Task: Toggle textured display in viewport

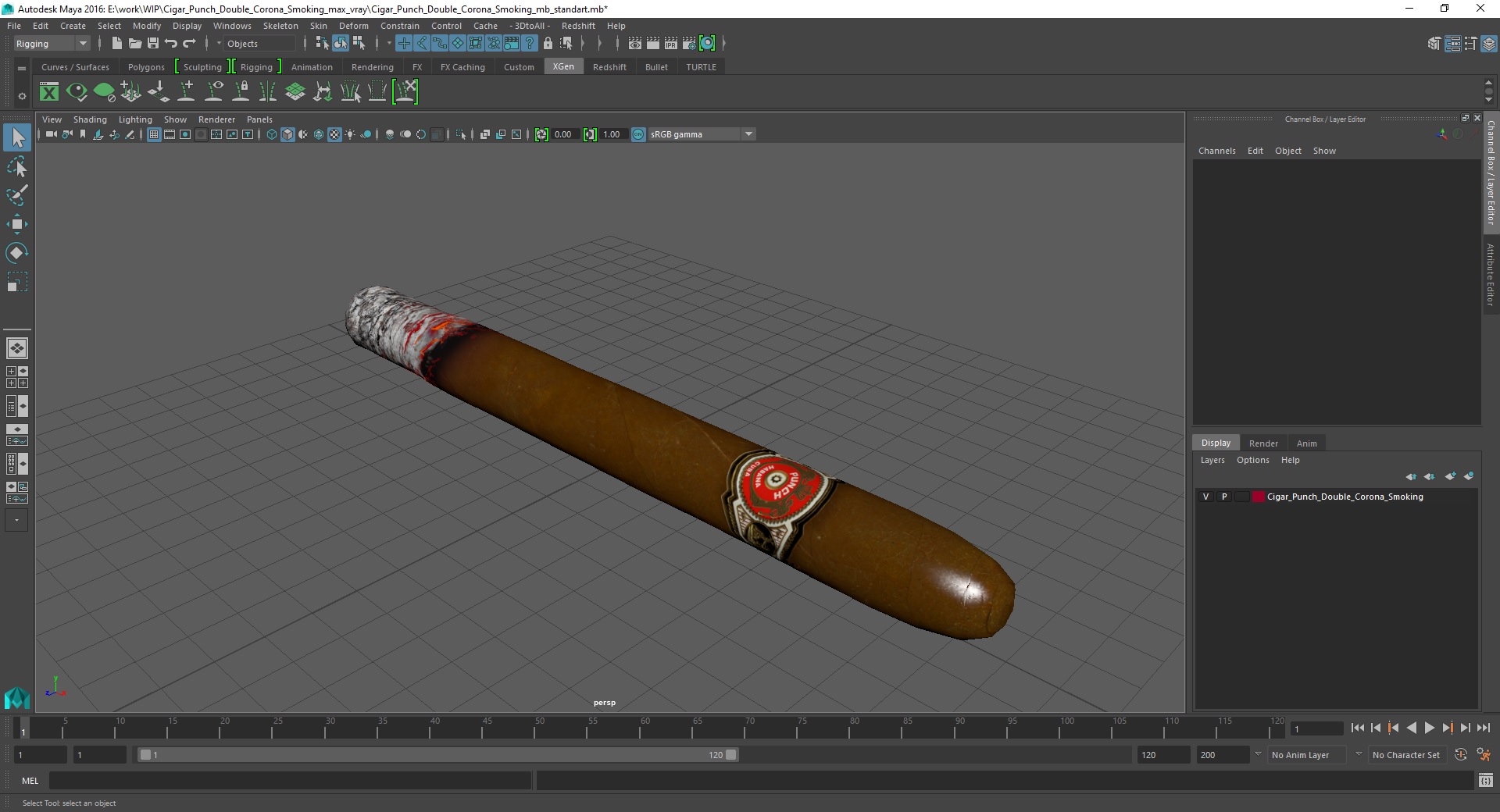Action: 334,134
